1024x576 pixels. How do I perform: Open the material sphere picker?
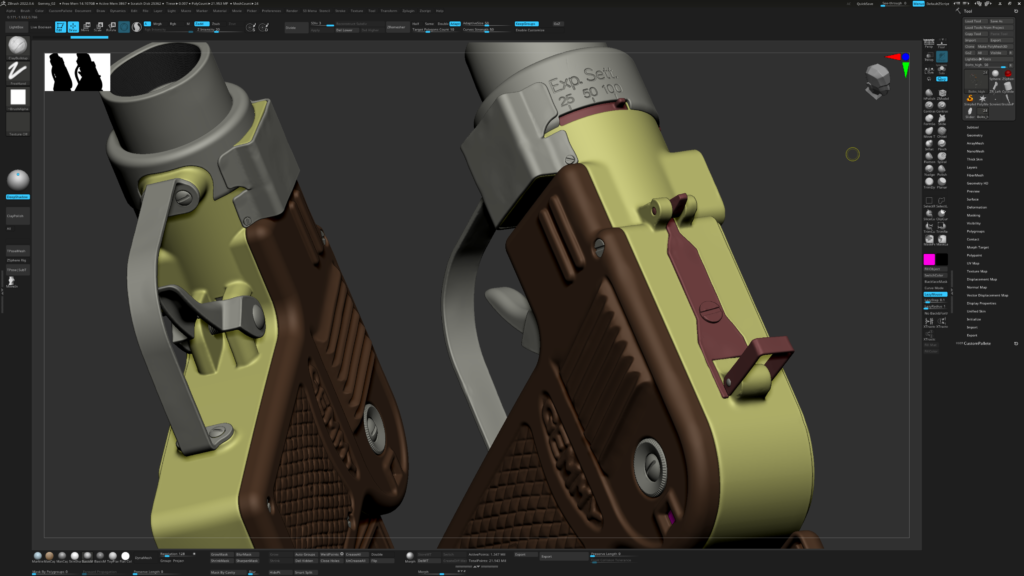click(x=17, y=180)
